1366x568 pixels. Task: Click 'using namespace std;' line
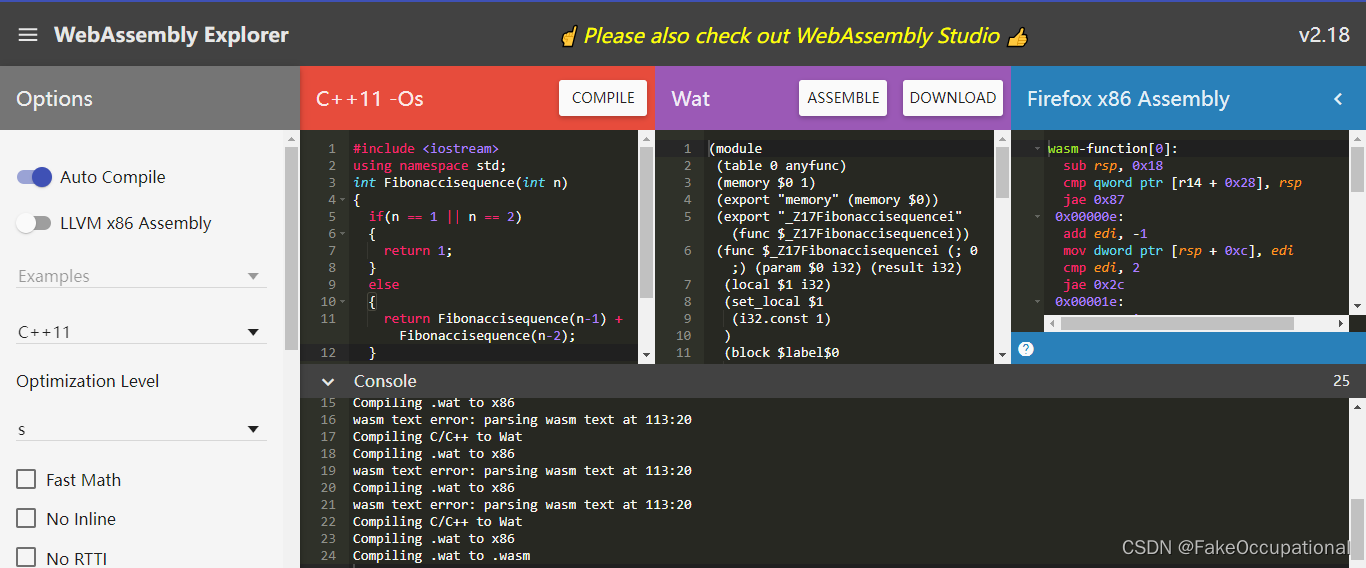(430, 166)
